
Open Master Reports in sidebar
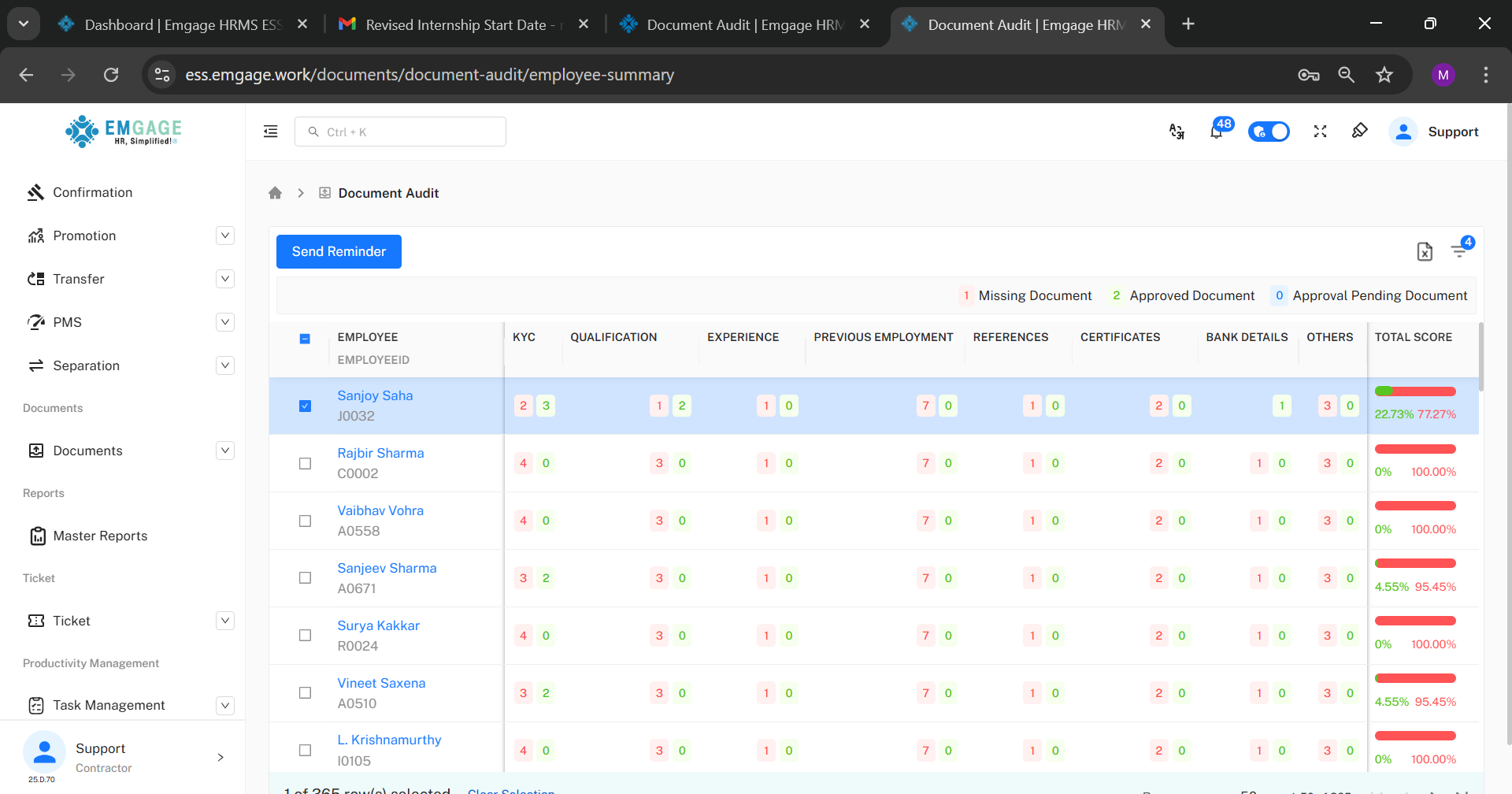pyautogui.click(x=100, y=536)
